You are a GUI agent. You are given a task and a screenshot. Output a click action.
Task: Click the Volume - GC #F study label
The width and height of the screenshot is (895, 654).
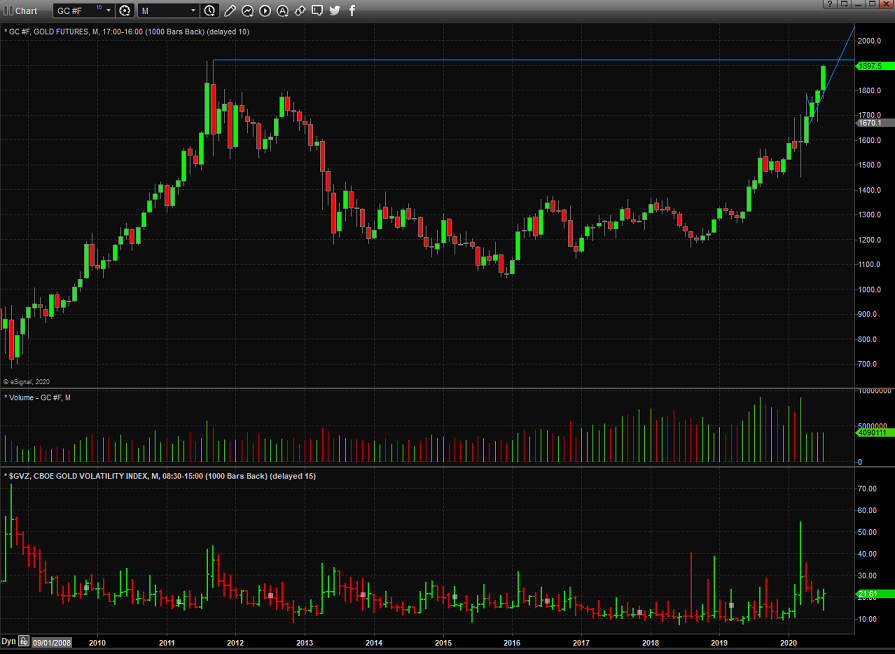[39, 397]
